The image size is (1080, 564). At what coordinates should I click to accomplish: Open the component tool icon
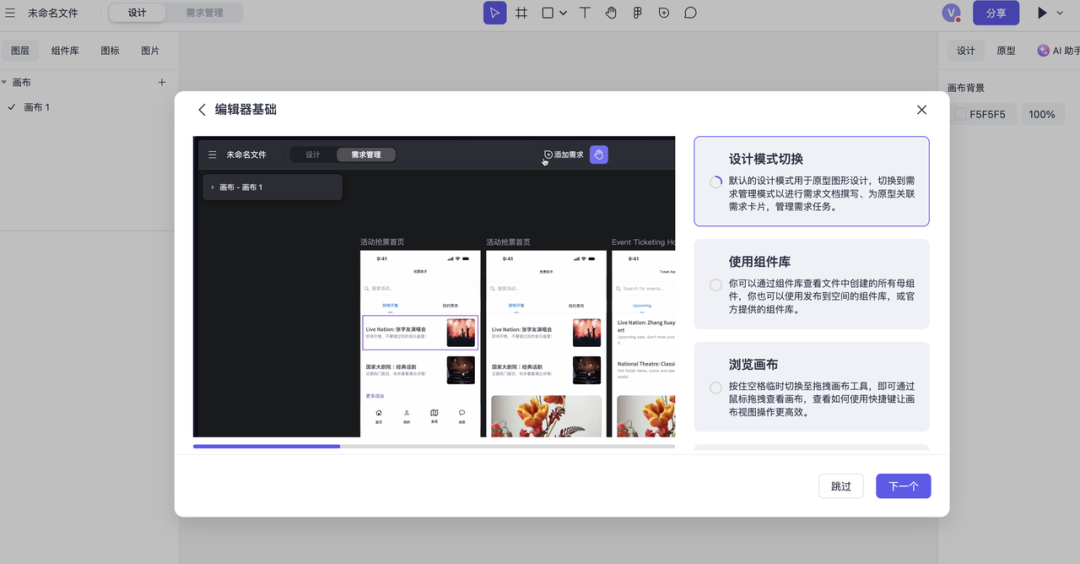638,12
